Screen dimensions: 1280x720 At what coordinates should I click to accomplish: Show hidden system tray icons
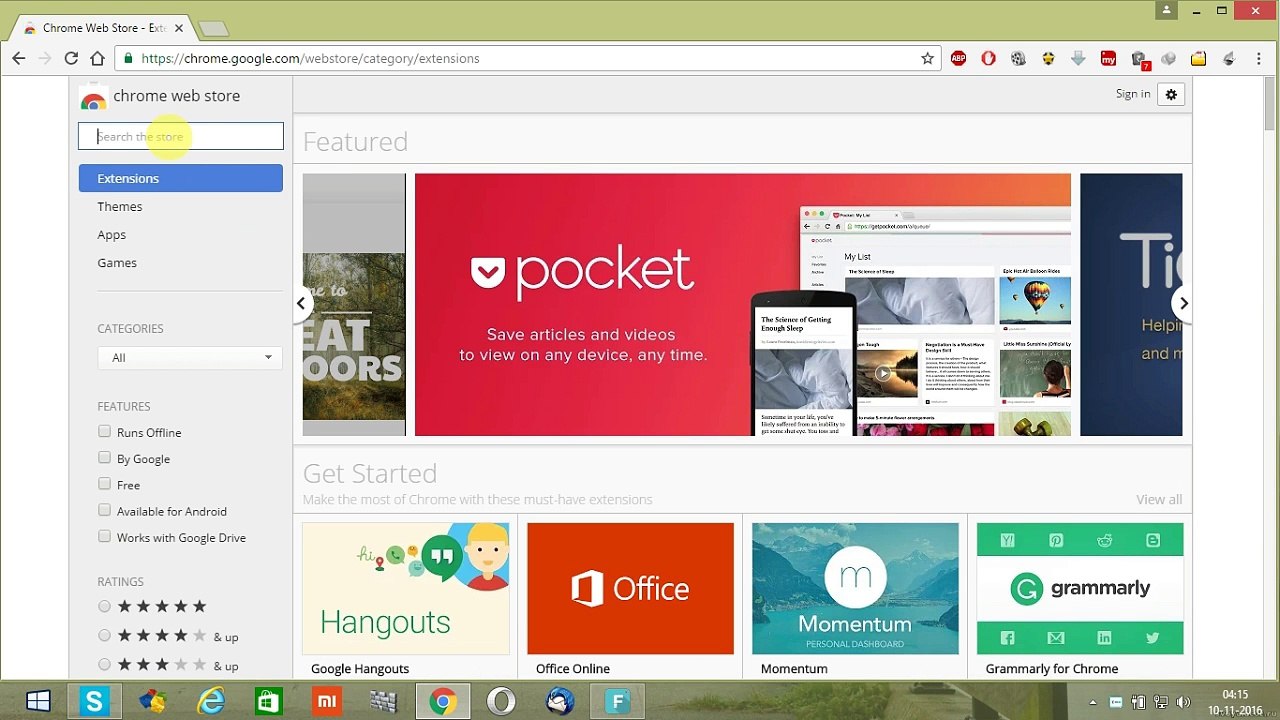(1092, 702)
